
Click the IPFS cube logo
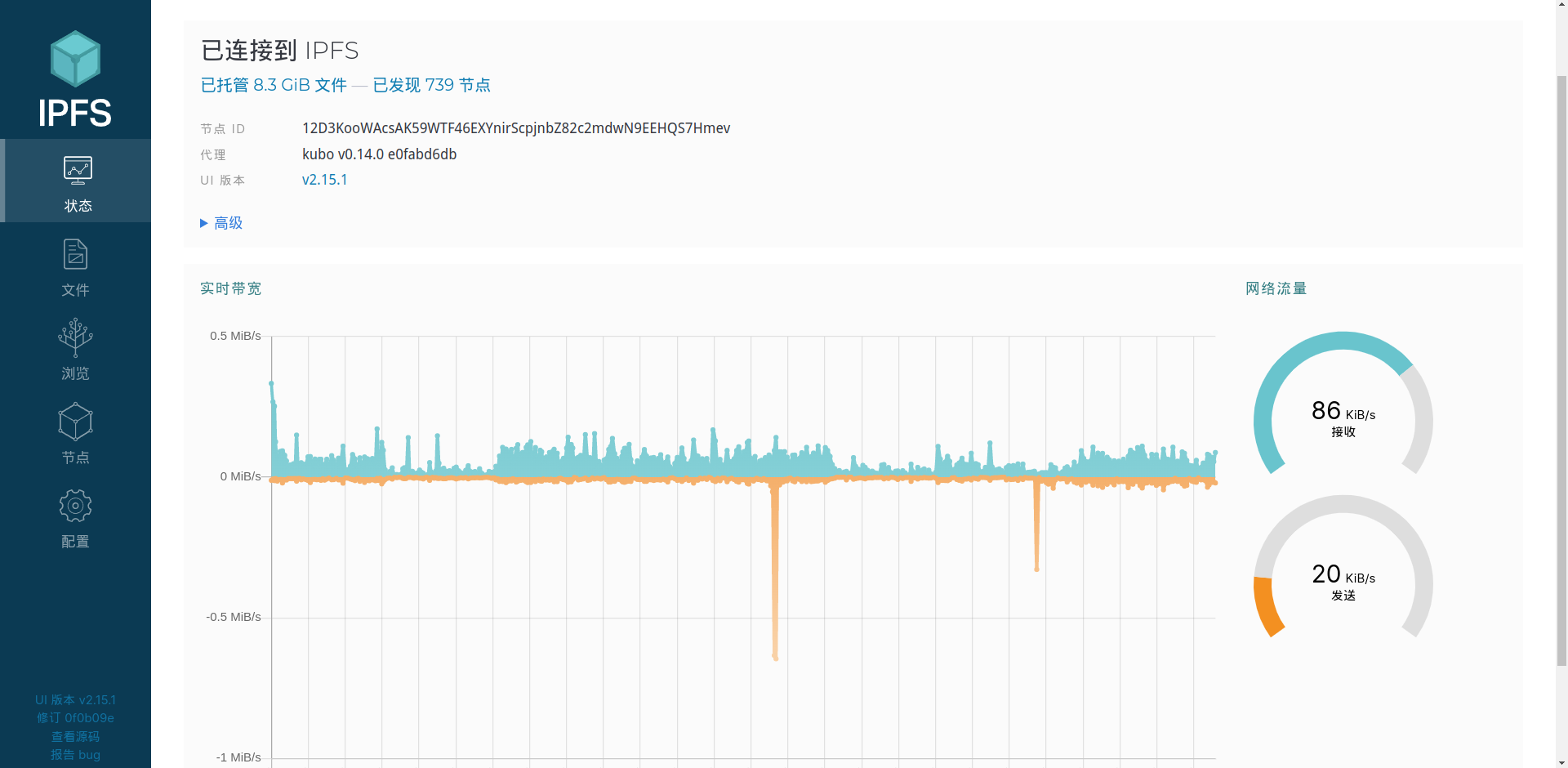75,60
